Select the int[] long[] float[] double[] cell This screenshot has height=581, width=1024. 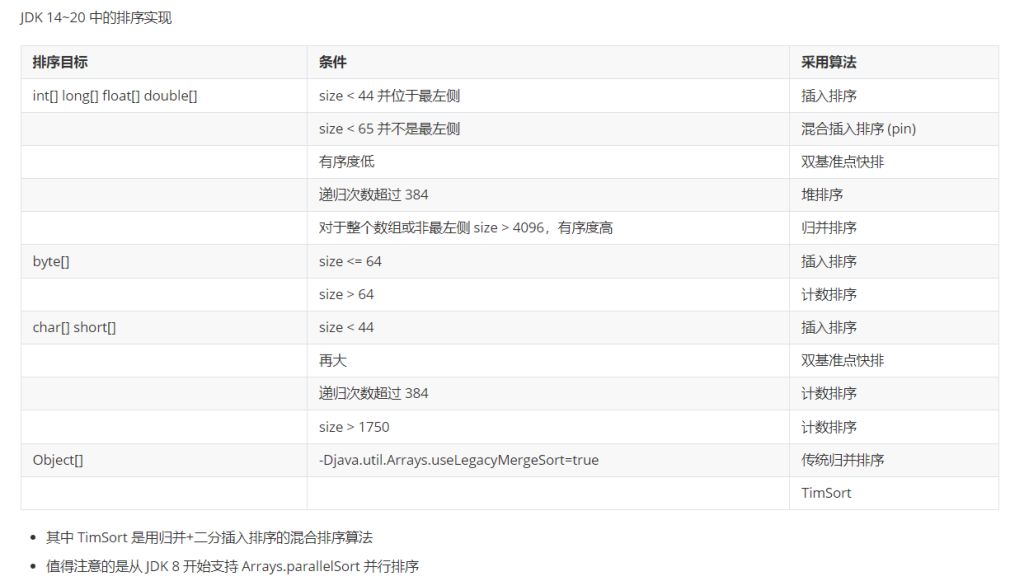click(115, 96)
